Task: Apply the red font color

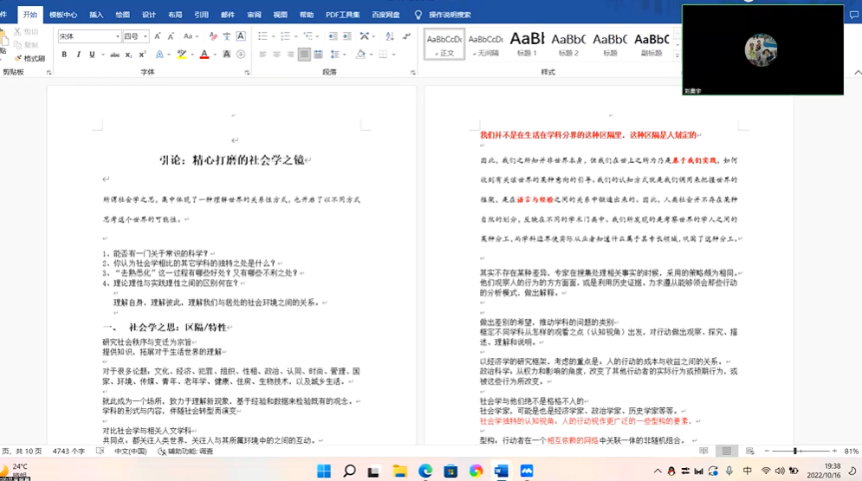Action: point(205,54)
